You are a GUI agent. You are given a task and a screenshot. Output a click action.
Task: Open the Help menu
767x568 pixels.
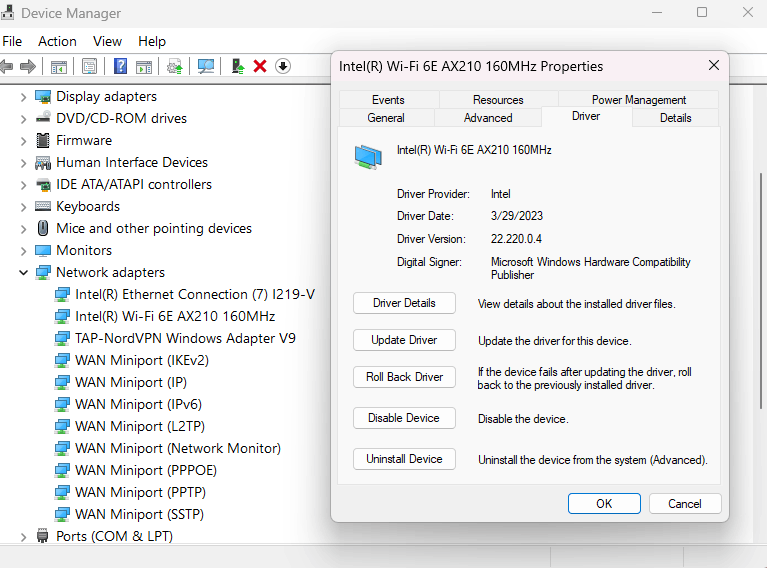pyautogui.click(x=152, y=41)
